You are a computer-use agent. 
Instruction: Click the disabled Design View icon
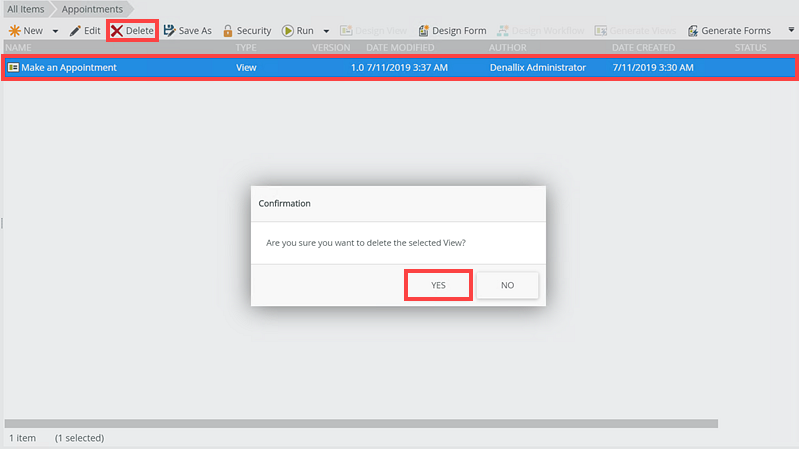click(x=346, y=31)
